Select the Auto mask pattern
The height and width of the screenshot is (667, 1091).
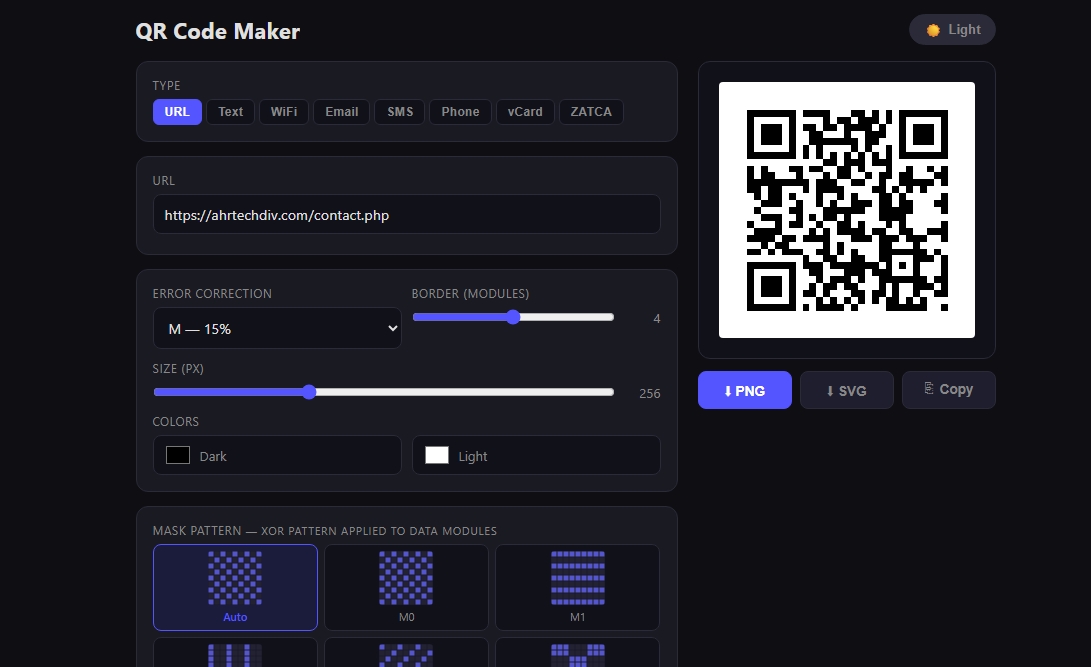(x=235, y=588)
